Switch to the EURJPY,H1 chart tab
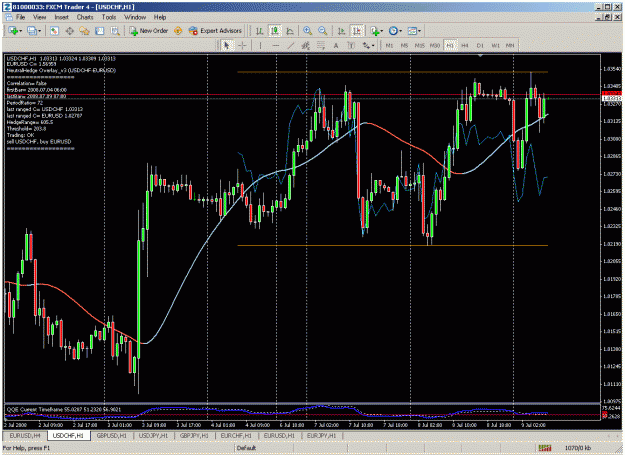This screenshot has height=455, width=625. click(x=321, y=436)
